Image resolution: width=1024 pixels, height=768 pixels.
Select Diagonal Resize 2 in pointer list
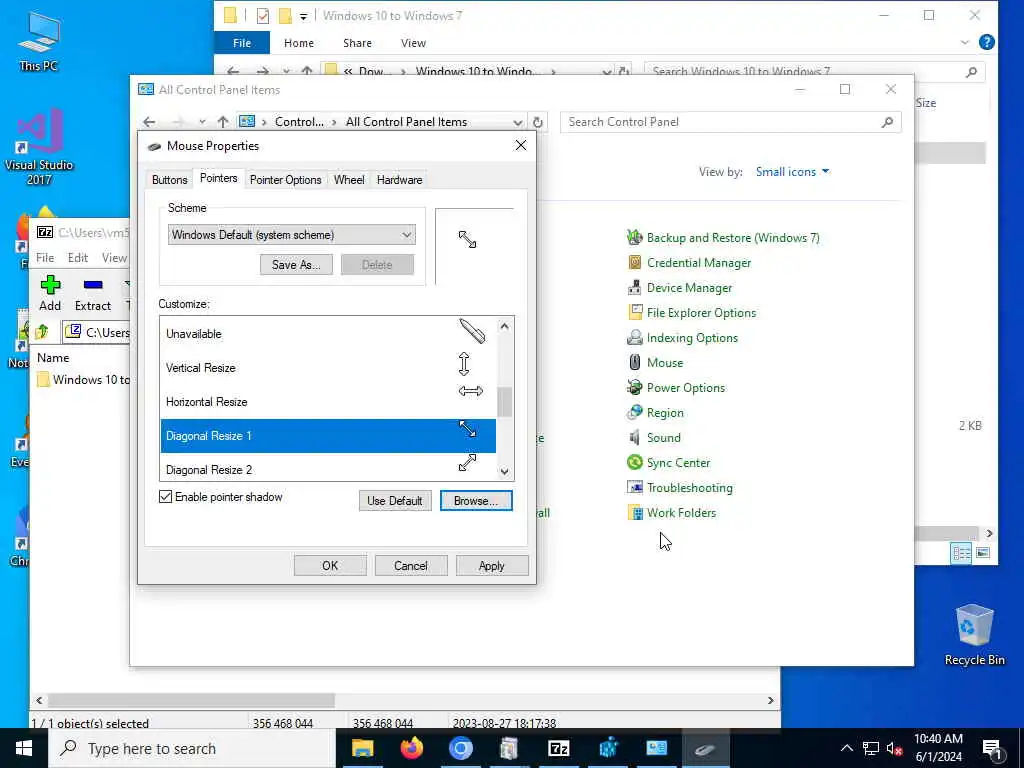328,468
